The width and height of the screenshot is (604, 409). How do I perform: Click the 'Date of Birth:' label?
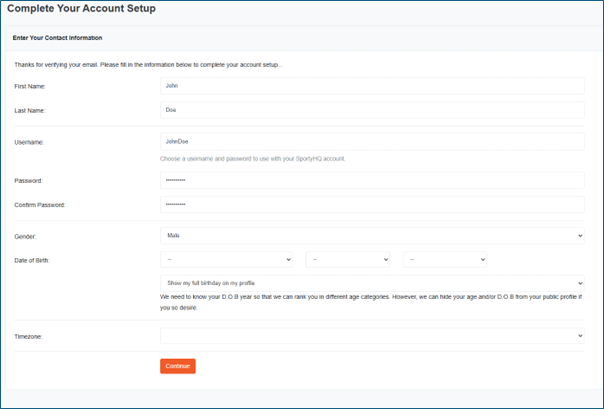click(31, 260)
